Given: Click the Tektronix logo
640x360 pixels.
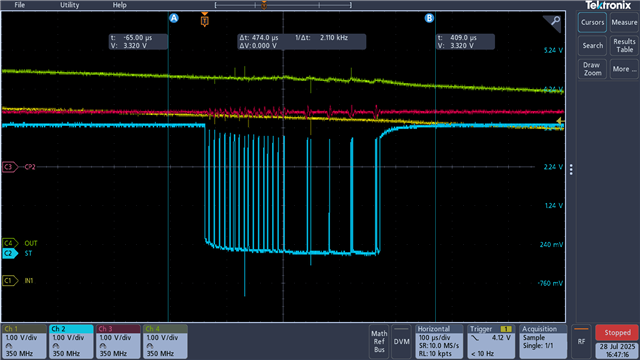Looking at the screenshot, I should tap(608, 5).
